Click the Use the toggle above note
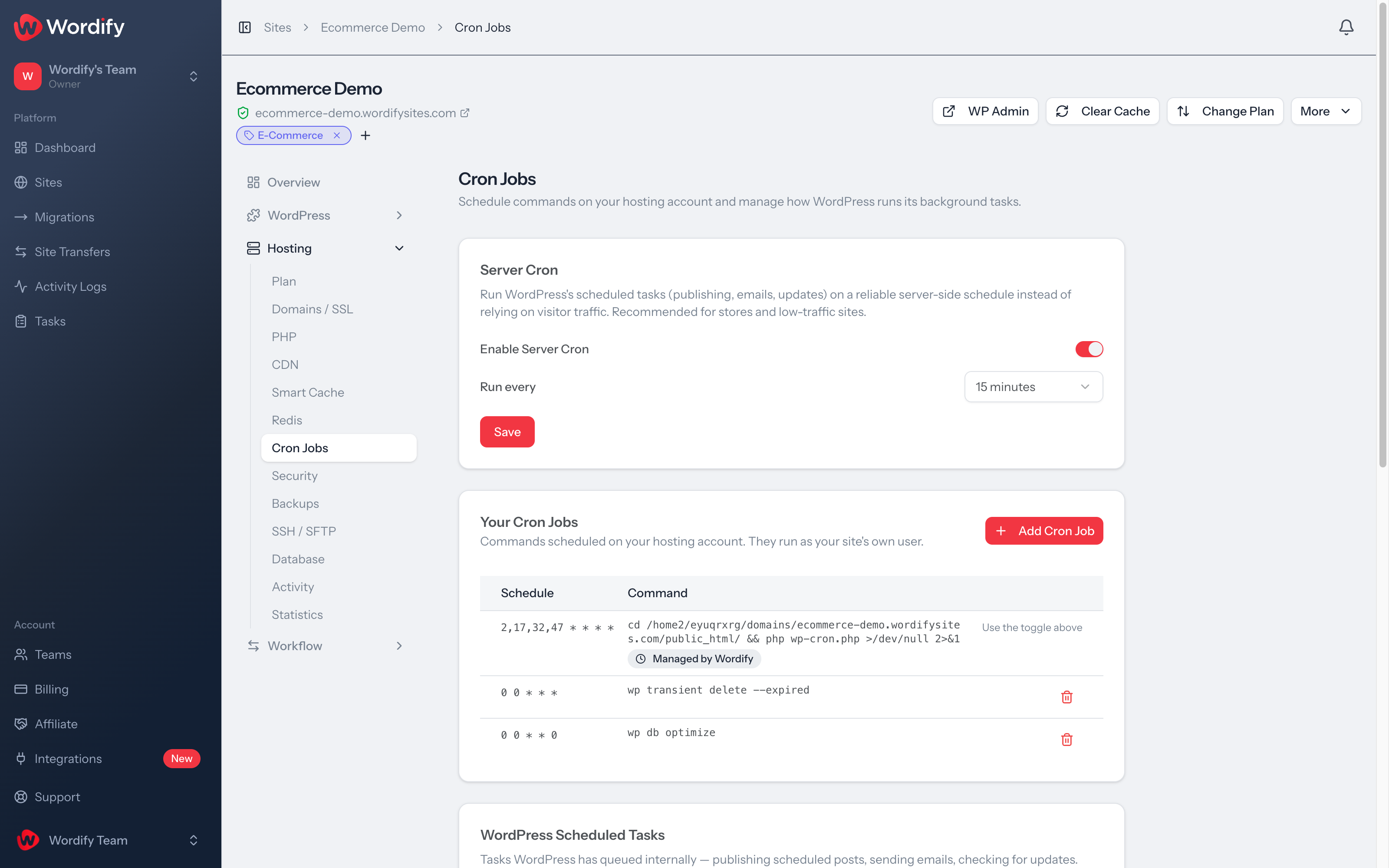1389x868 pixels. (x=1031, y=628)
